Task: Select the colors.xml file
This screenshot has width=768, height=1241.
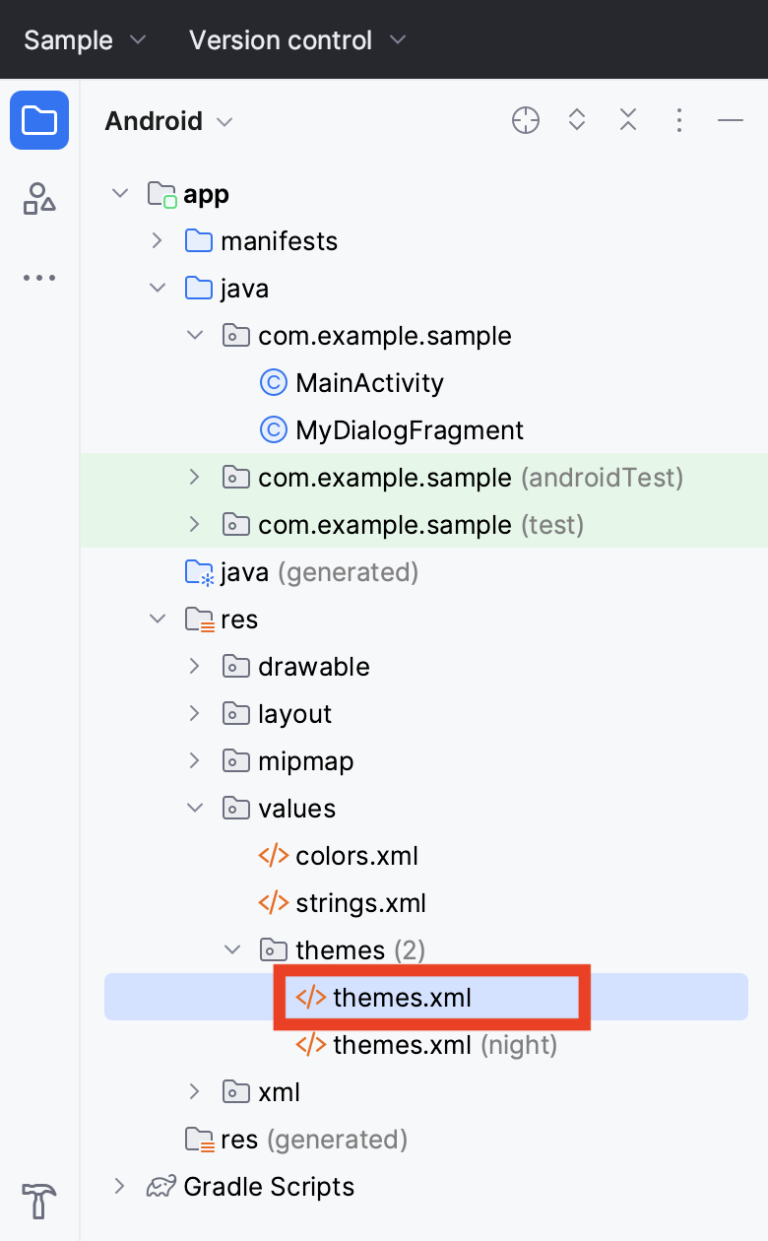Action: pyautogui.click(x=357, y=855)
